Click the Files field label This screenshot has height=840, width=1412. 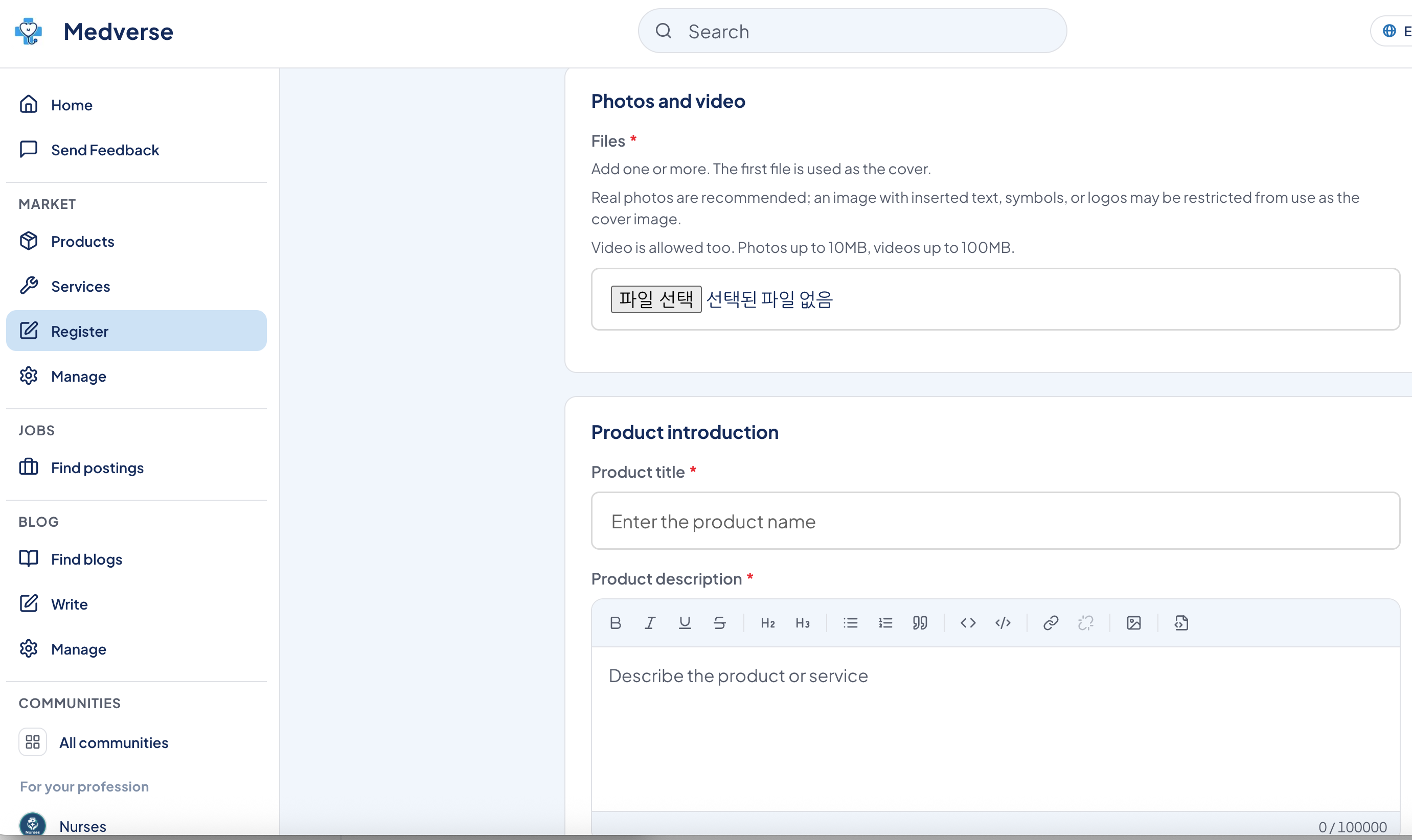pos(608,141)
